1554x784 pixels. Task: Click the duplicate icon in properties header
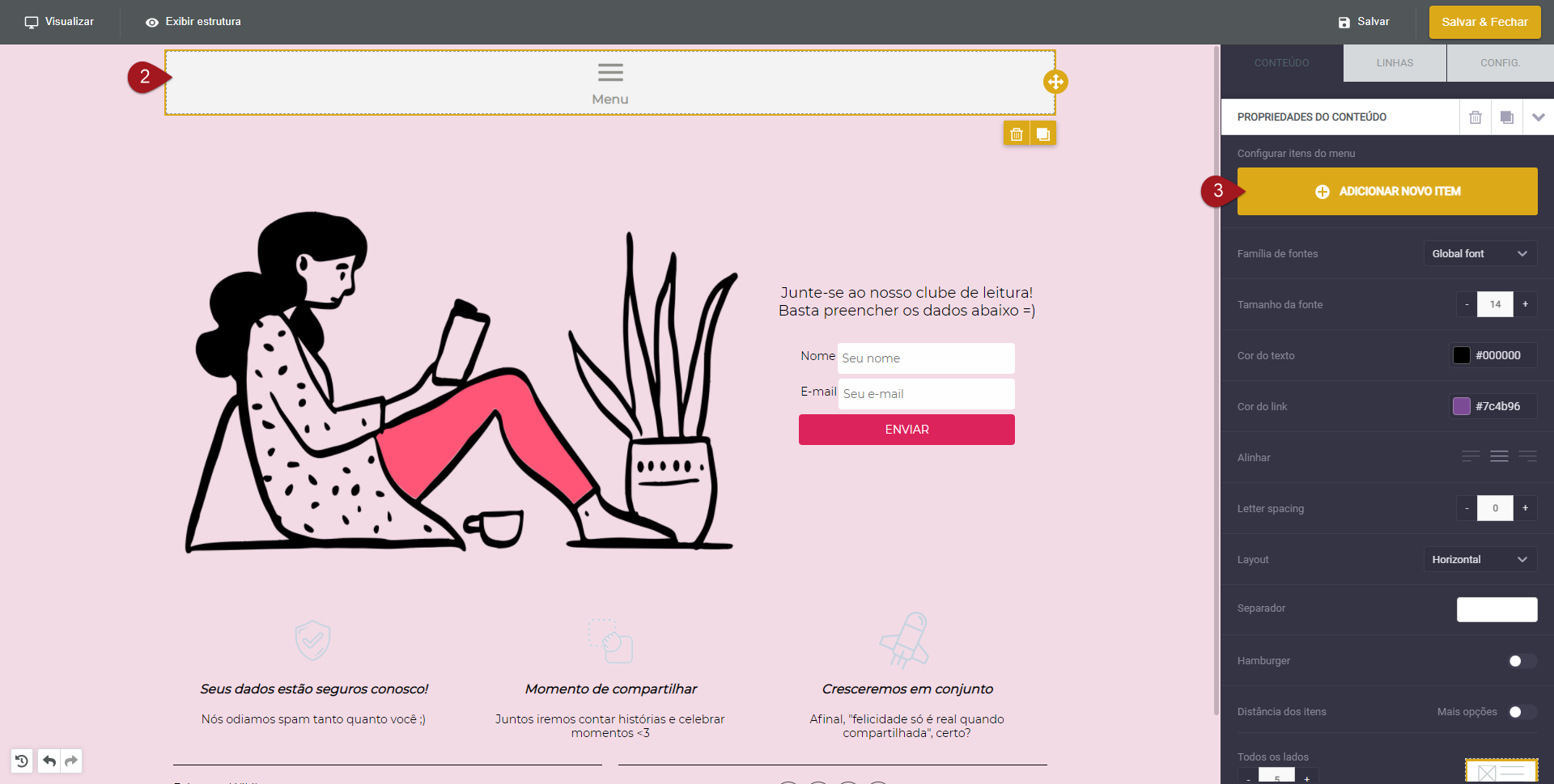coord(1506,117)
